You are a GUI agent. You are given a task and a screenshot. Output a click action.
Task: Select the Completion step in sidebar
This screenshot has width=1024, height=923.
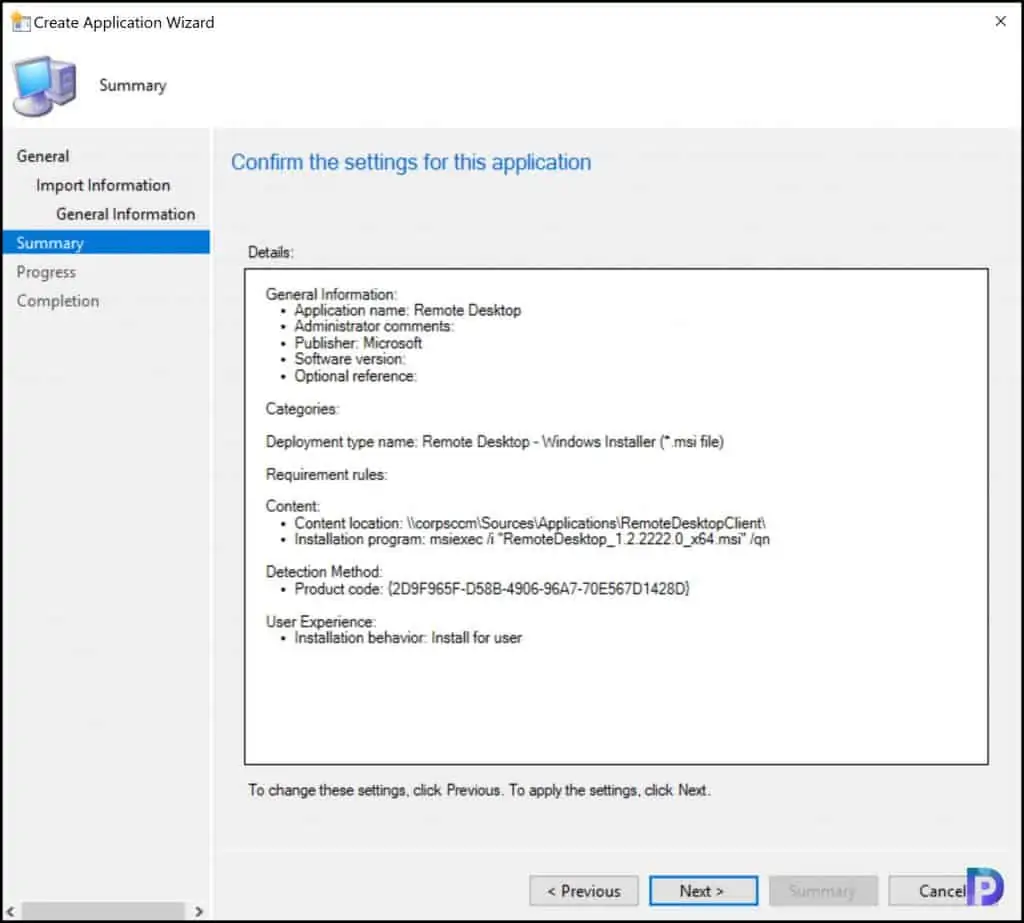click(58, 301)
